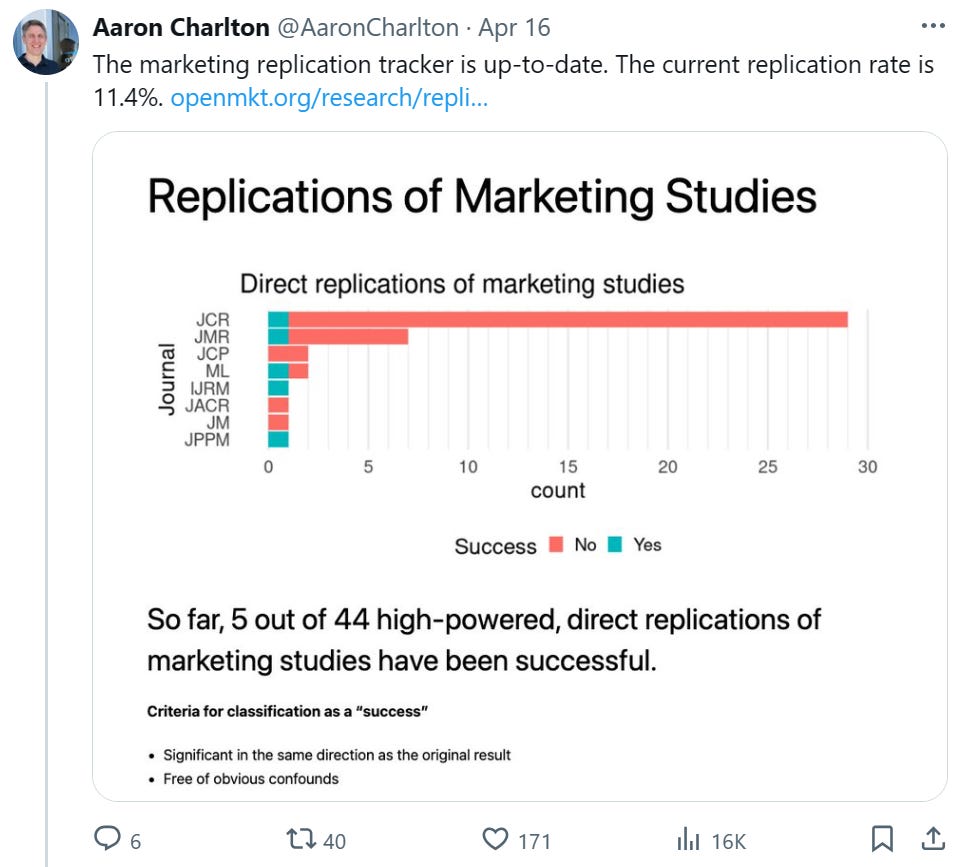
Task: Open the @AaronCharlton handle link
Action: (x=368, y=28)
